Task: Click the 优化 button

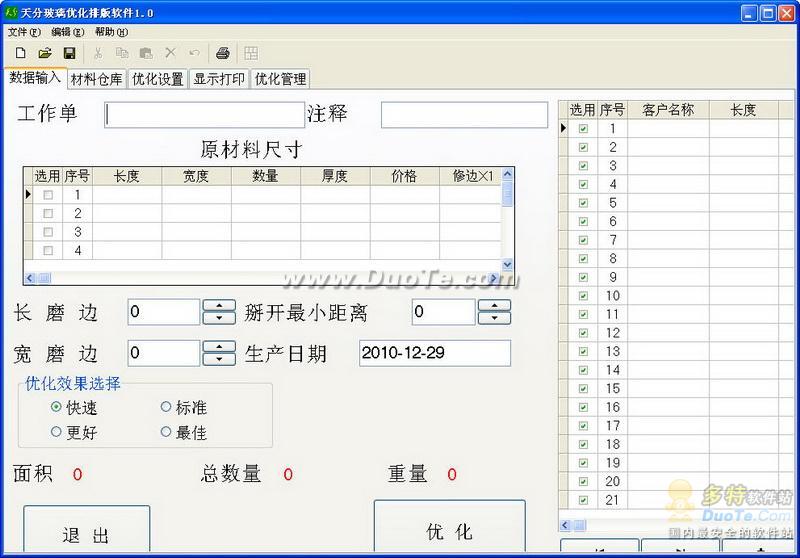Action: click(x=449, y=527)
